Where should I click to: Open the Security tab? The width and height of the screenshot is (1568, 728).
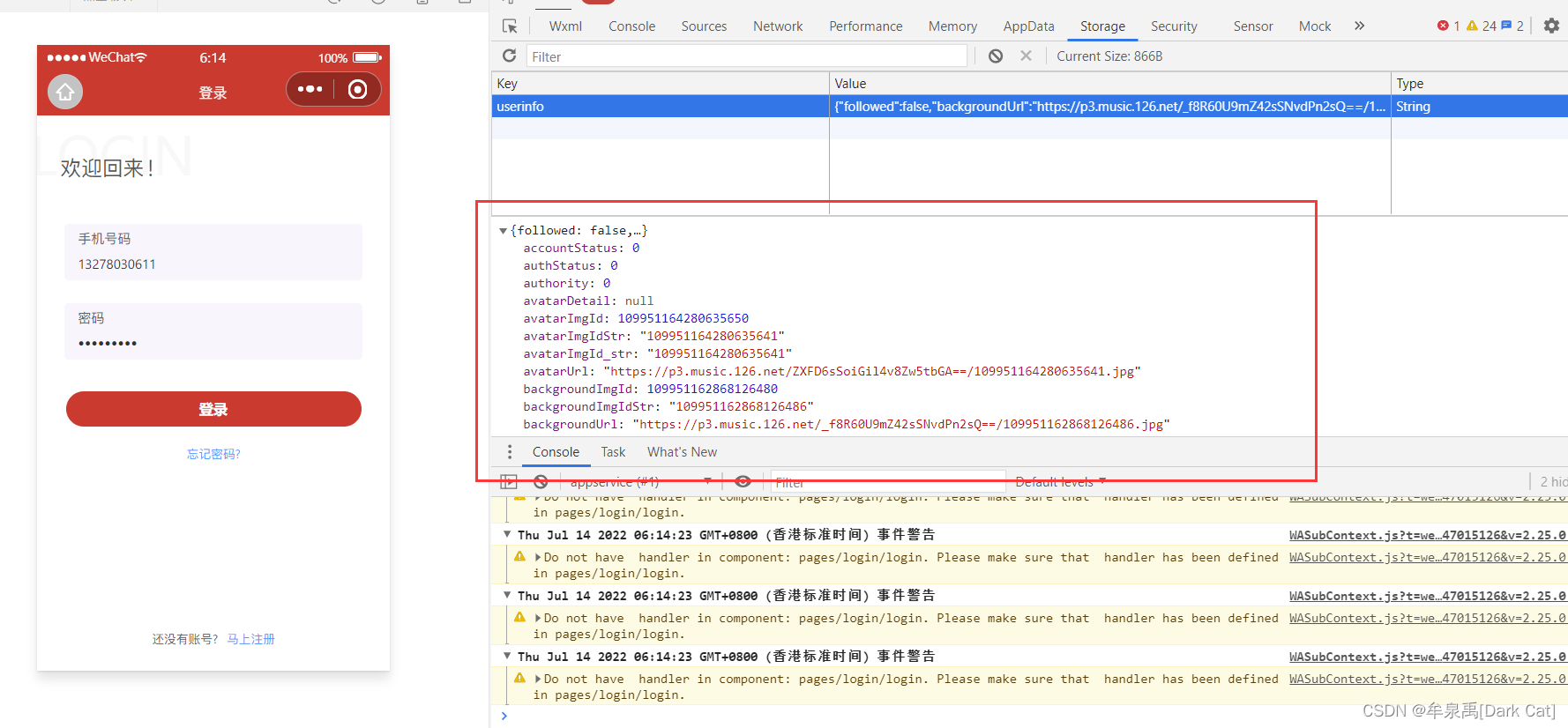[1174, 26]
